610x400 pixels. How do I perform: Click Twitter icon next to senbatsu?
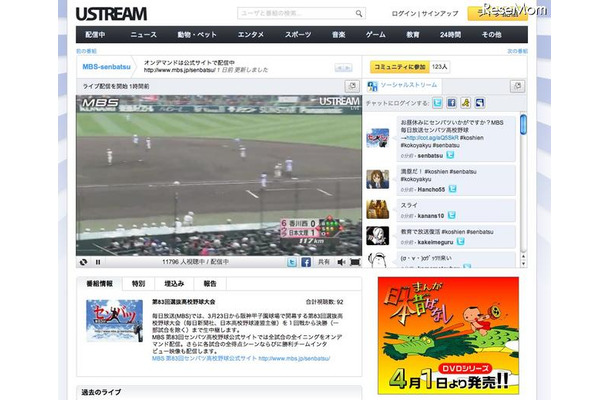coord(450,155)
